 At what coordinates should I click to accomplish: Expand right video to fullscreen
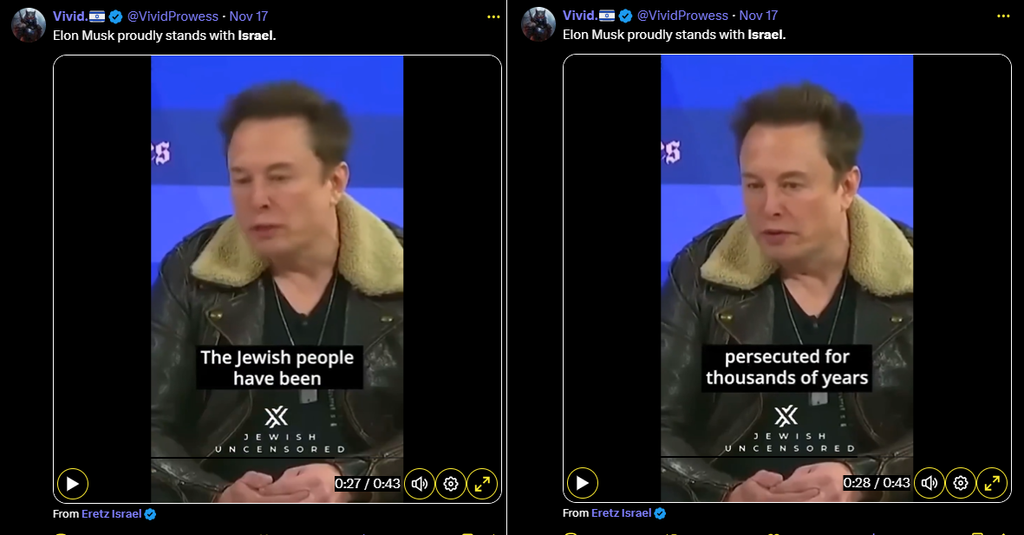(x=992, y=483)
